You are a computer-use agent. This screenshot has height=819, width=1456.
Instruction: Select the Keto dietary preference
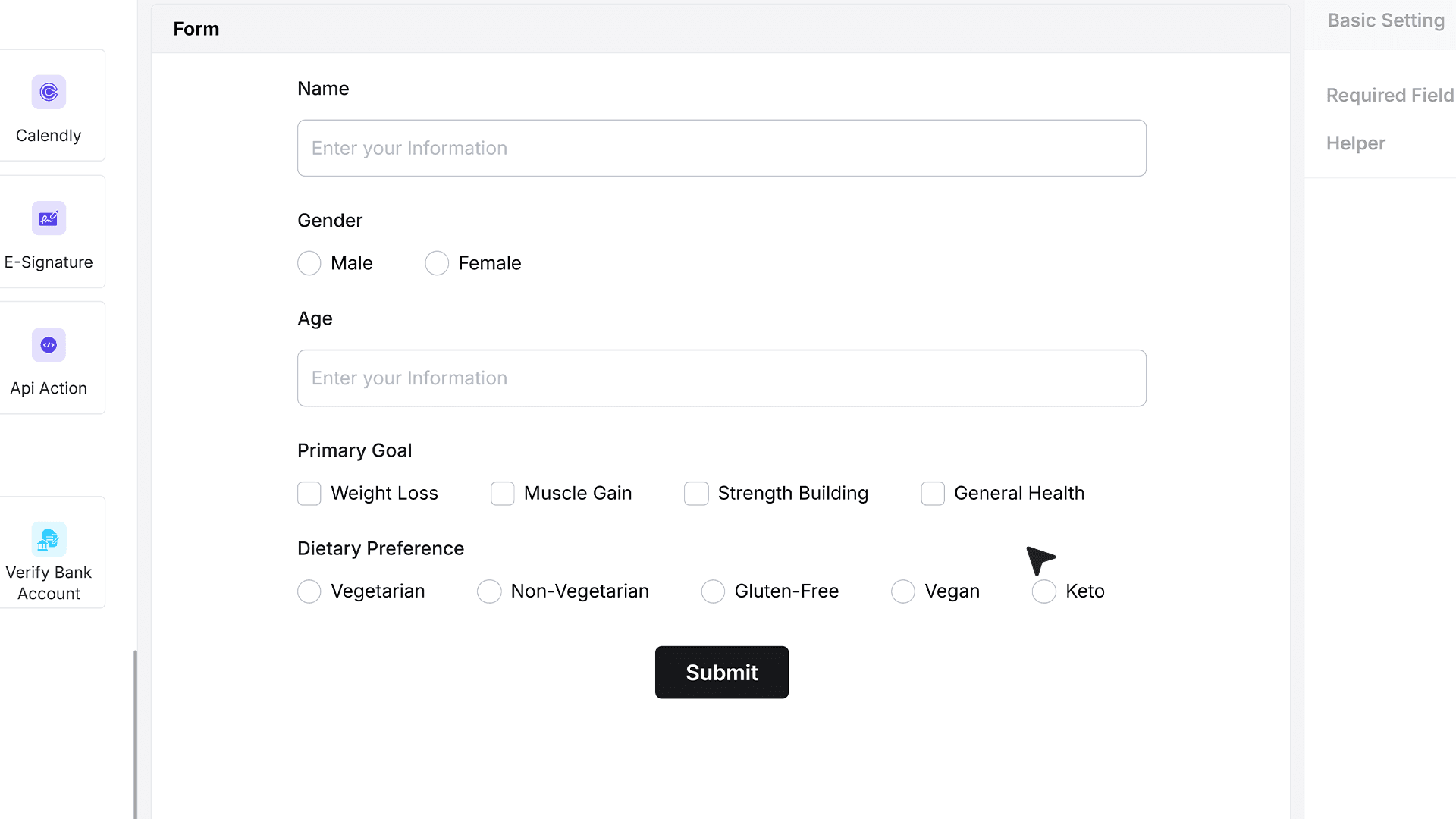tap(1044, 591)
